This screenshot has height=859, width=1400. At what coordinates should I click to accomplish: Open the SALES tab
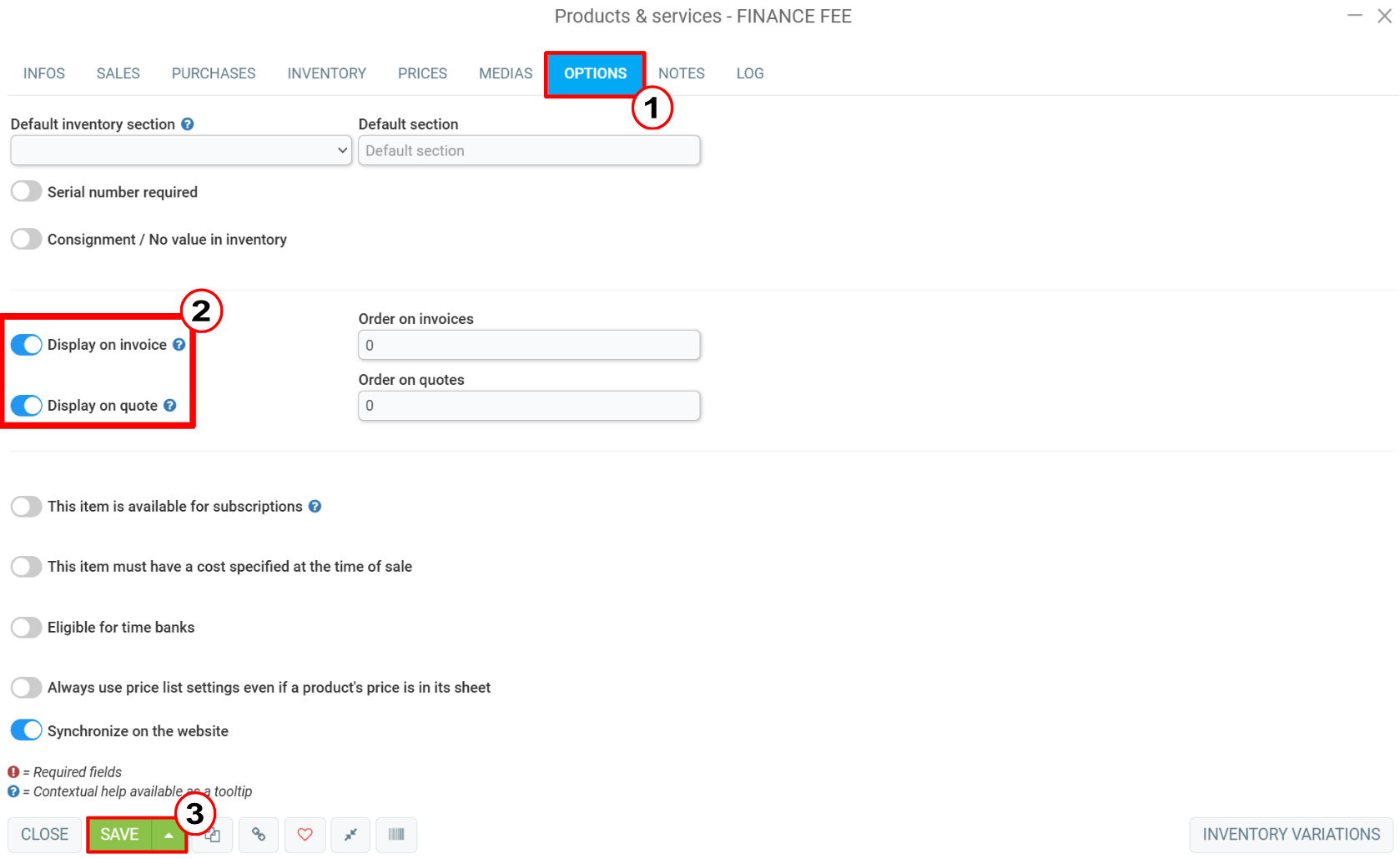point(118,73)
